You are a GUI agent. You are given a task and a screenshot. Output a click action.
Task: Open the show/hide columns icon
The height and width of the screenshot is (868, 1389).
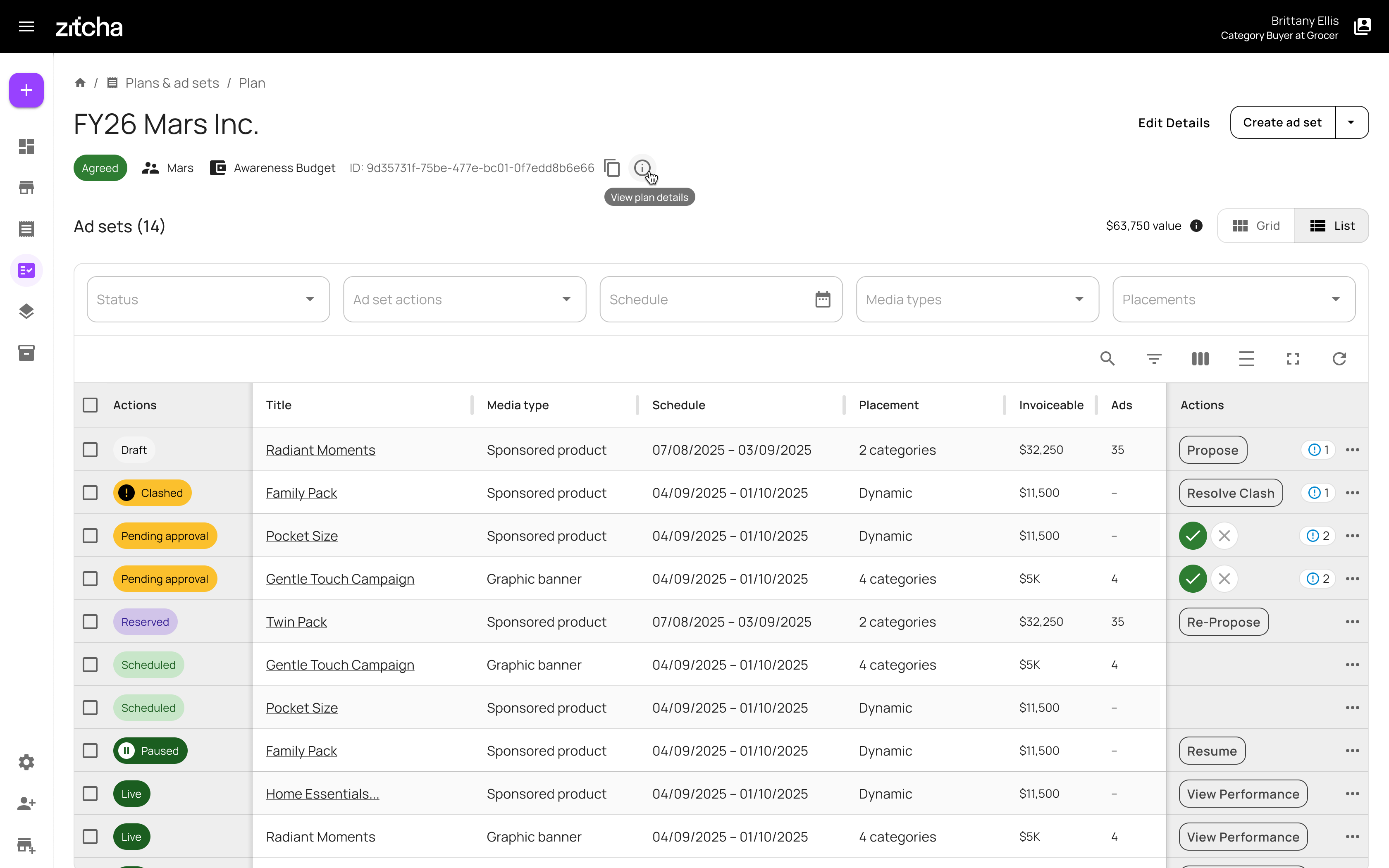(1200, 359)
